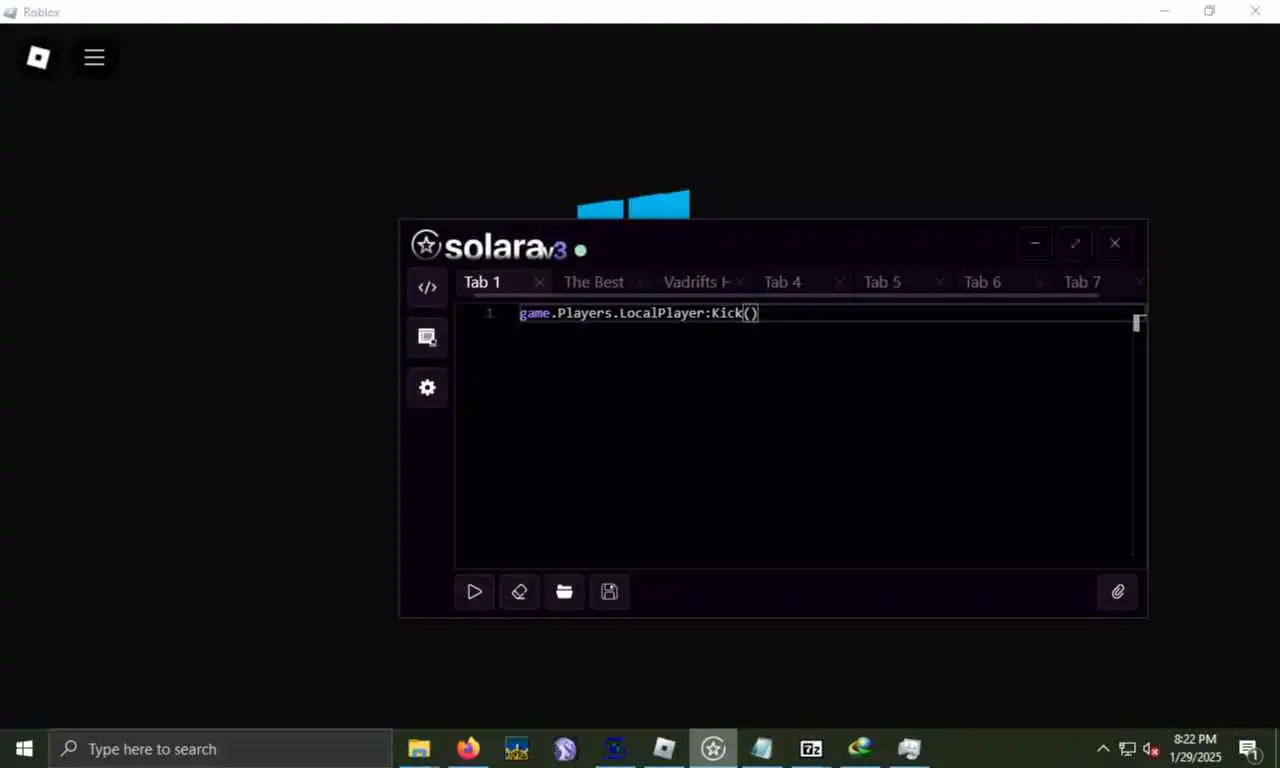Switch to Tab 5
This screenshot has width=1280, height=768.
(x=882, y=282)
